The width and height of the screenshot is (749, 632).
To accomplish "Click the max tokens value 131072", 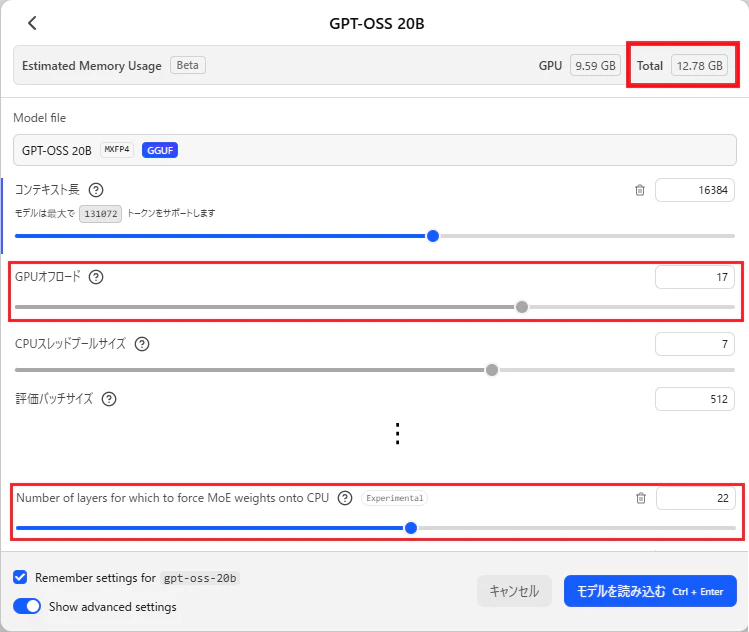I will coord(101,214).
